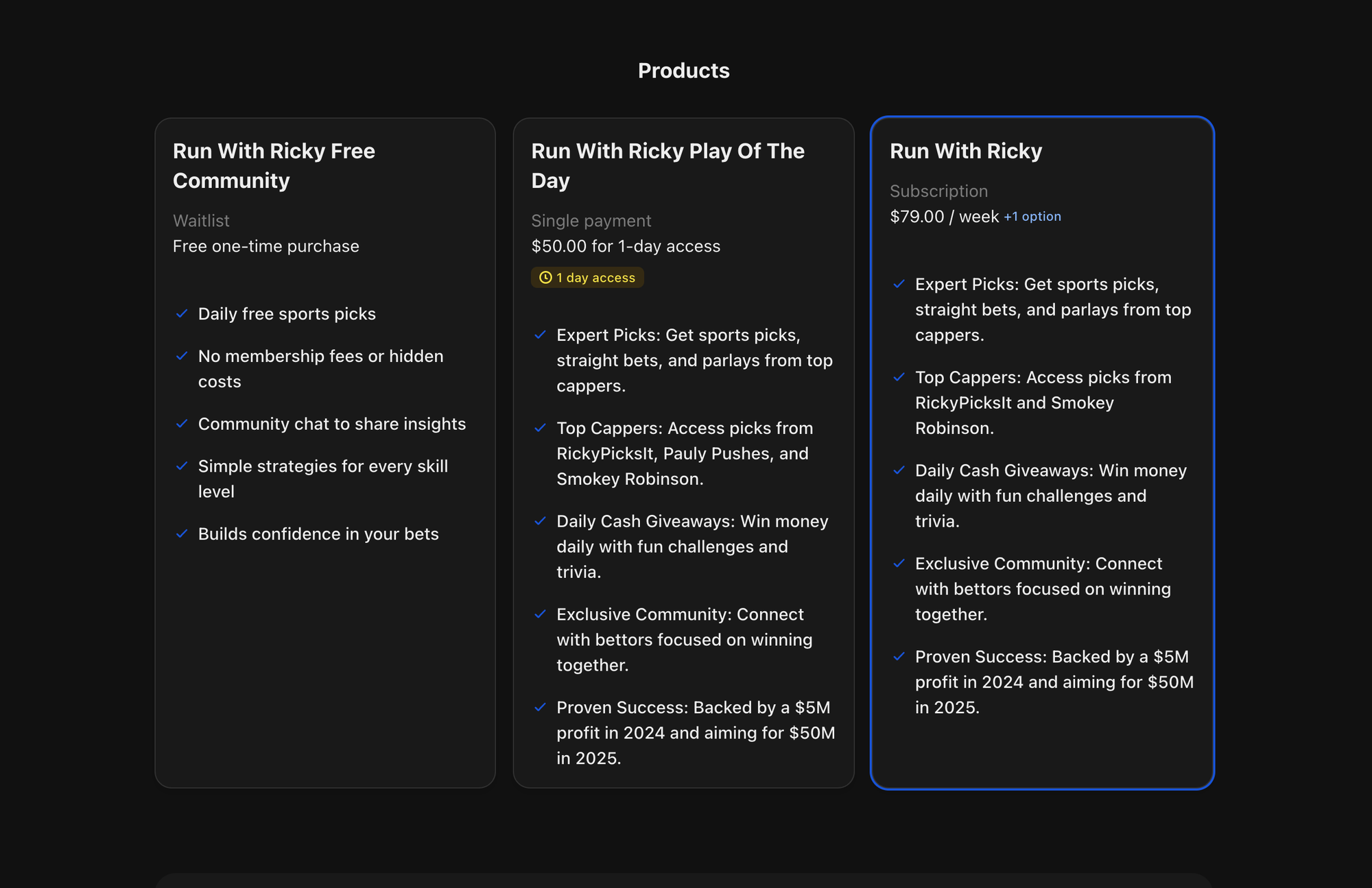Viewport: 1372px width, 888px height.
Task: Click the $79.00 / week price text
Action: tap(944, 217)
